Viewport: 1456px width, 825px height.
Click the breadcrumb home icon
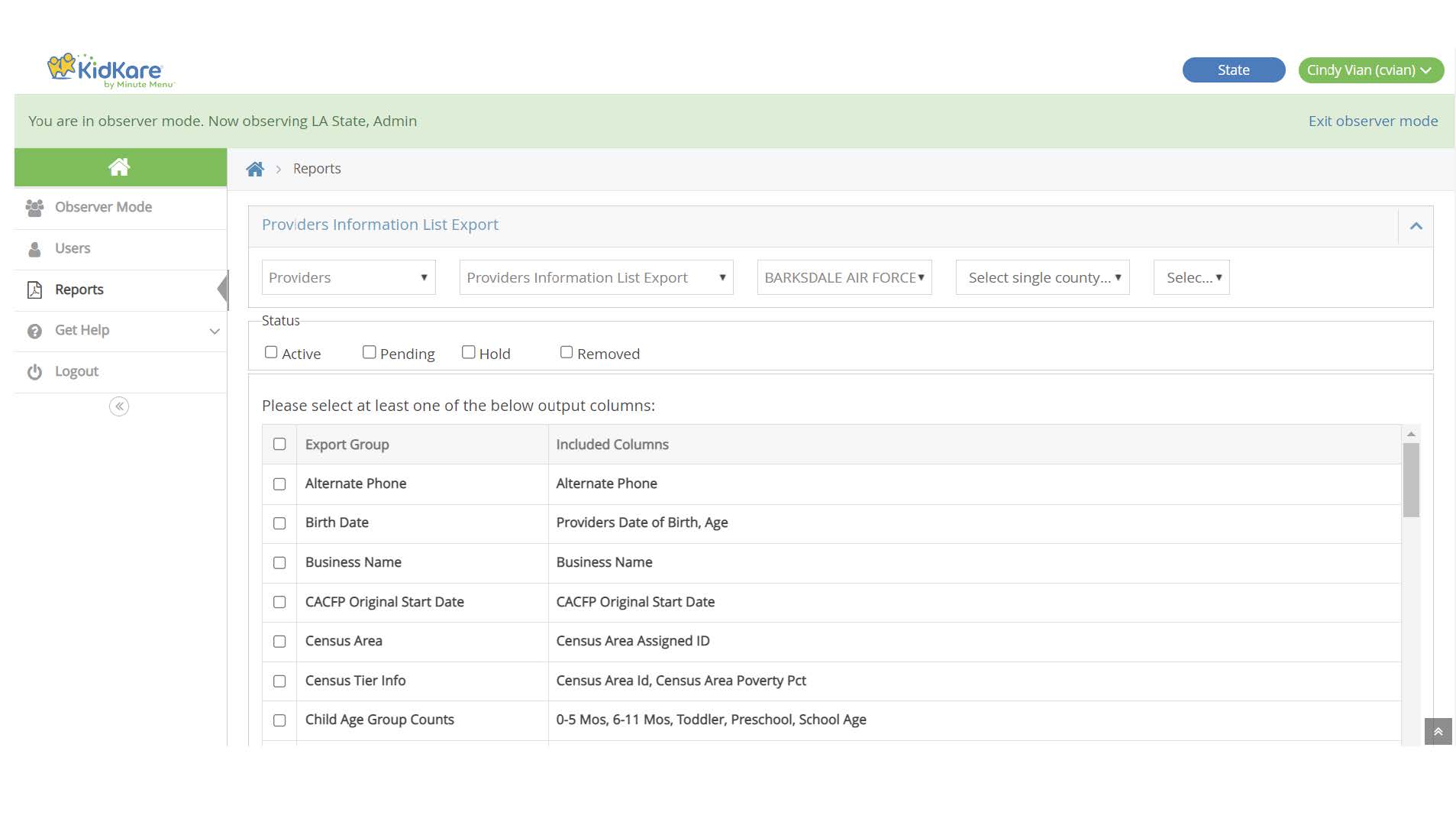tap(255, 169)
